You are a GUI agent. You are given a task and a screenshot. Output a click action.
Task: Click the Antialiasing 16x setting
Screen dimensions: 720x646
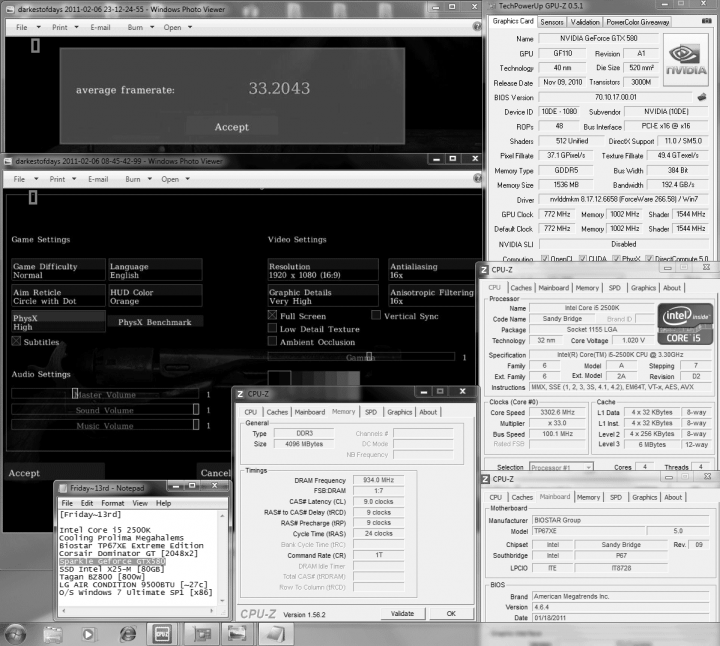pyautogui.click(x=433, y=270)
